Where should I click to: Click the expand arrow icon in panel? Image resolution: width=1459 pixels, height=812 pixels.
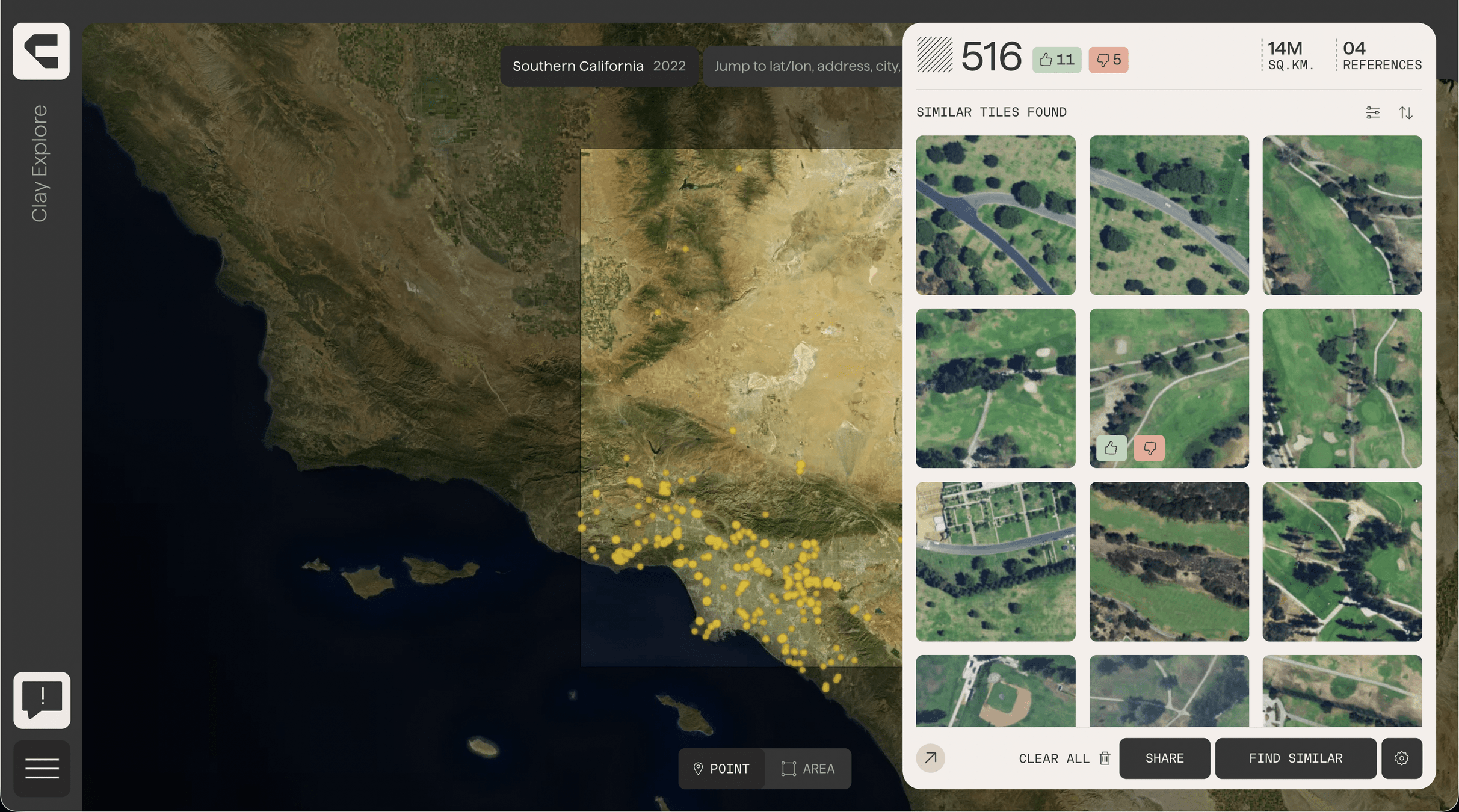tap(930, 758)
